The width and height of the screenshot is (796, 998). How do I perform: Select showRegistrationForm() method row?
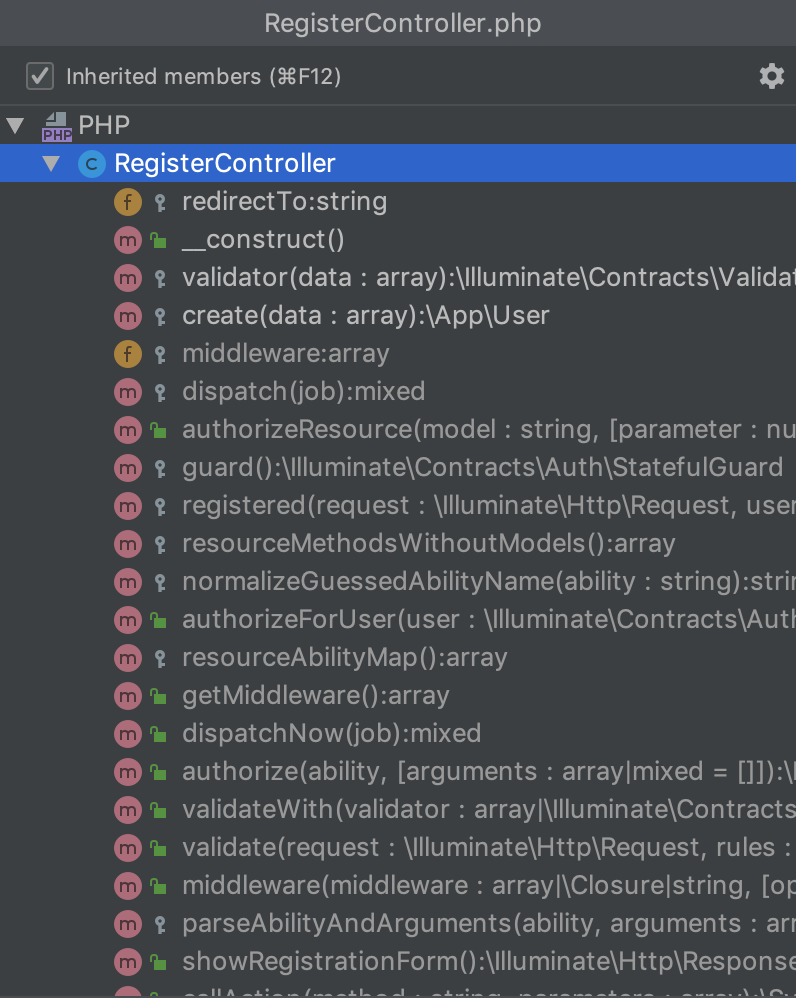pyautogui.click(x=398, y=962)
